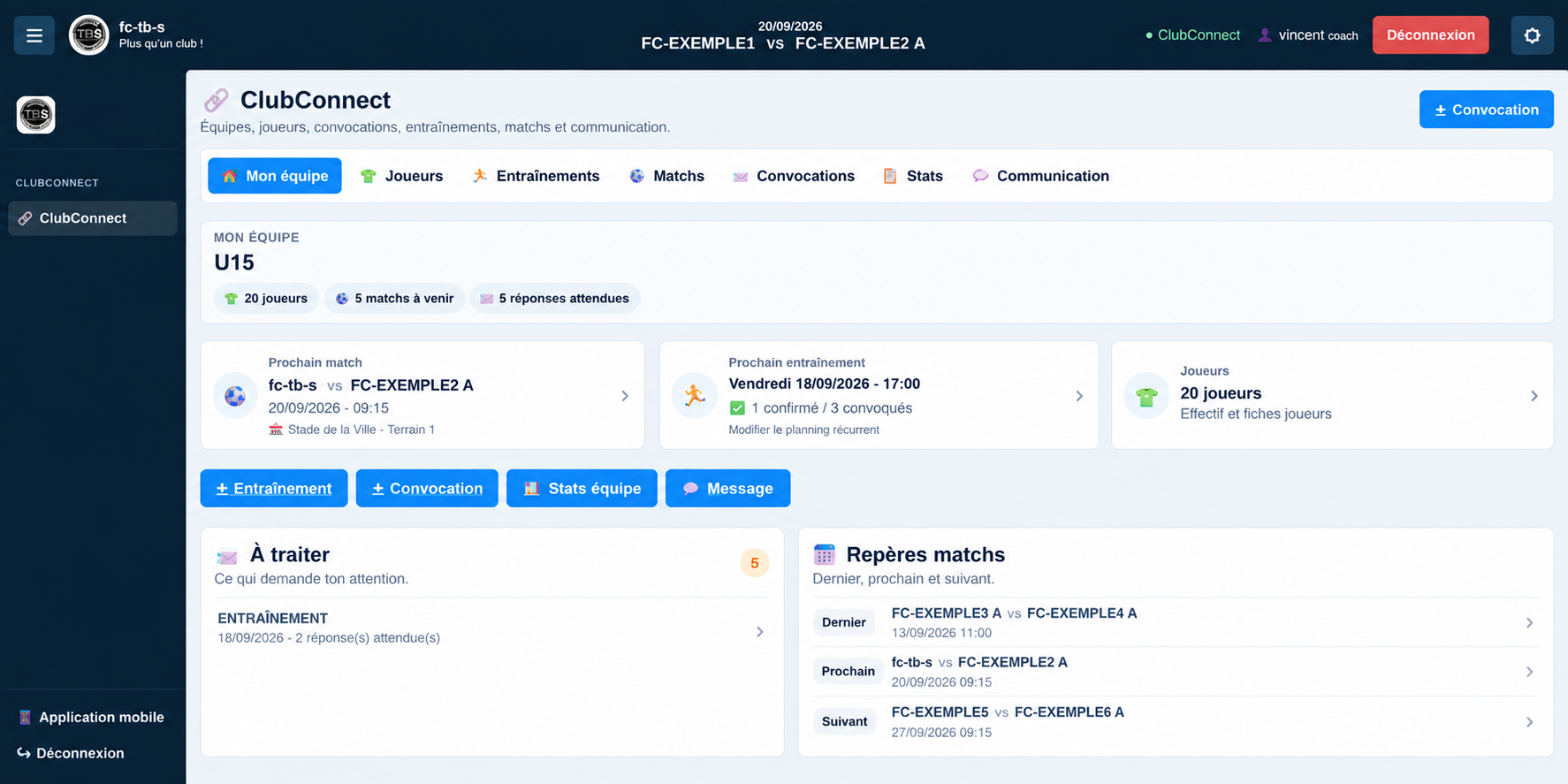Image resolution: width=1568 pixels, height=784 pixels.
Task: Switch to the Stats tab
Action: tap(913, 176)
